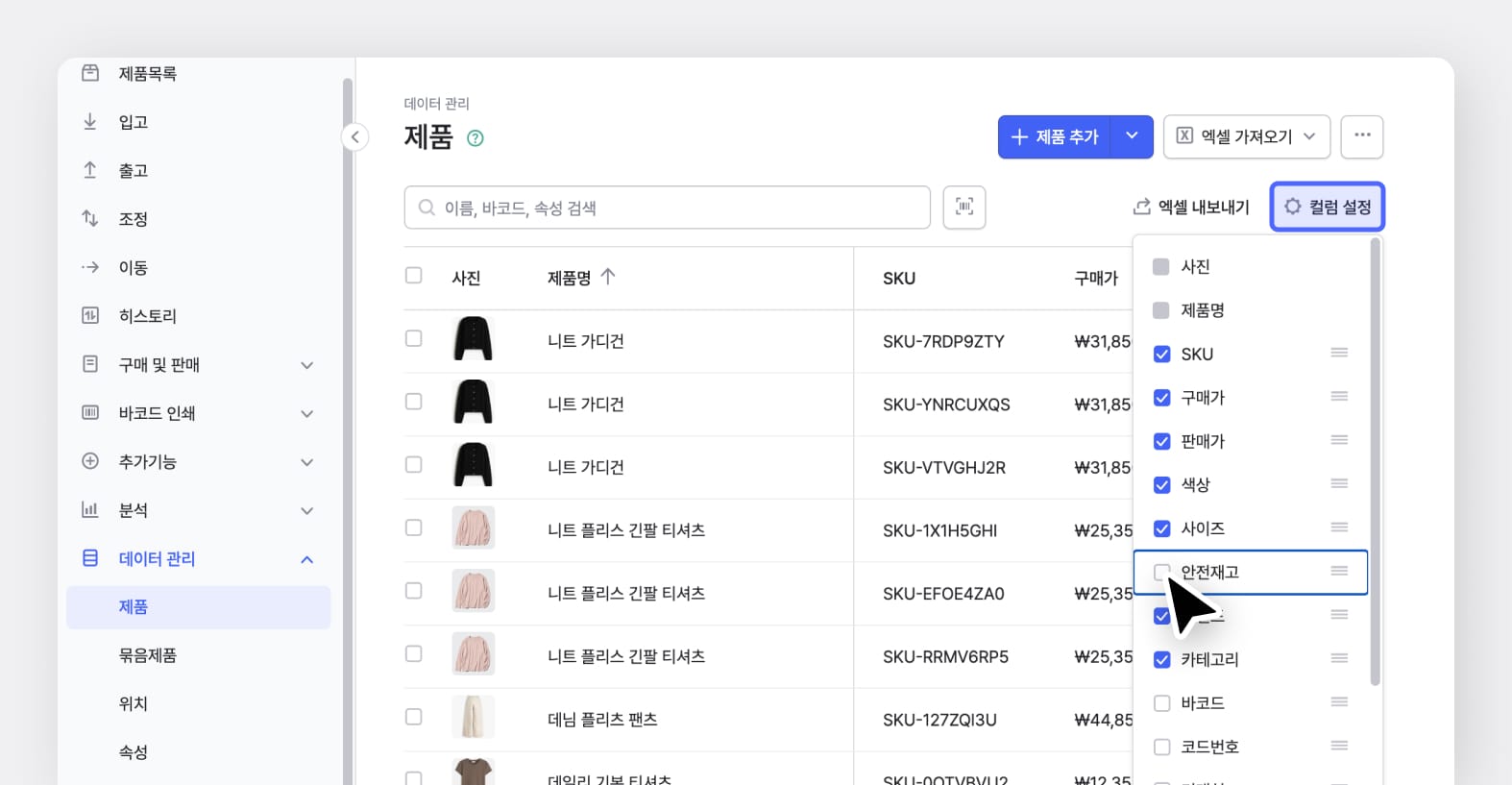Enable the 안전재고 column checkbox
The width and height of the screenshot is (1512, 785).
click(x=1162, y=572)
